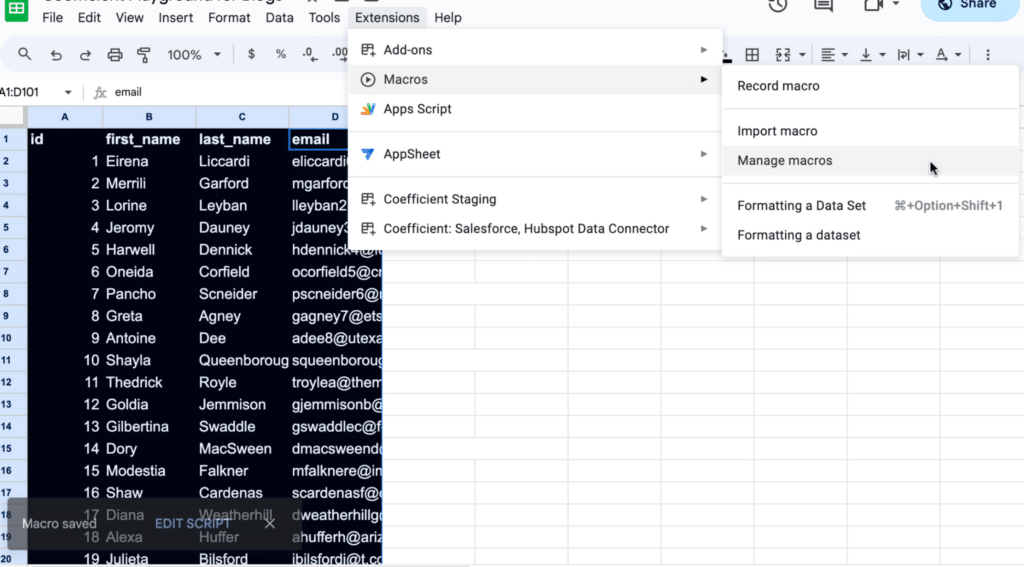
Task: Click the first_name header cell
Action: point(149,139)
